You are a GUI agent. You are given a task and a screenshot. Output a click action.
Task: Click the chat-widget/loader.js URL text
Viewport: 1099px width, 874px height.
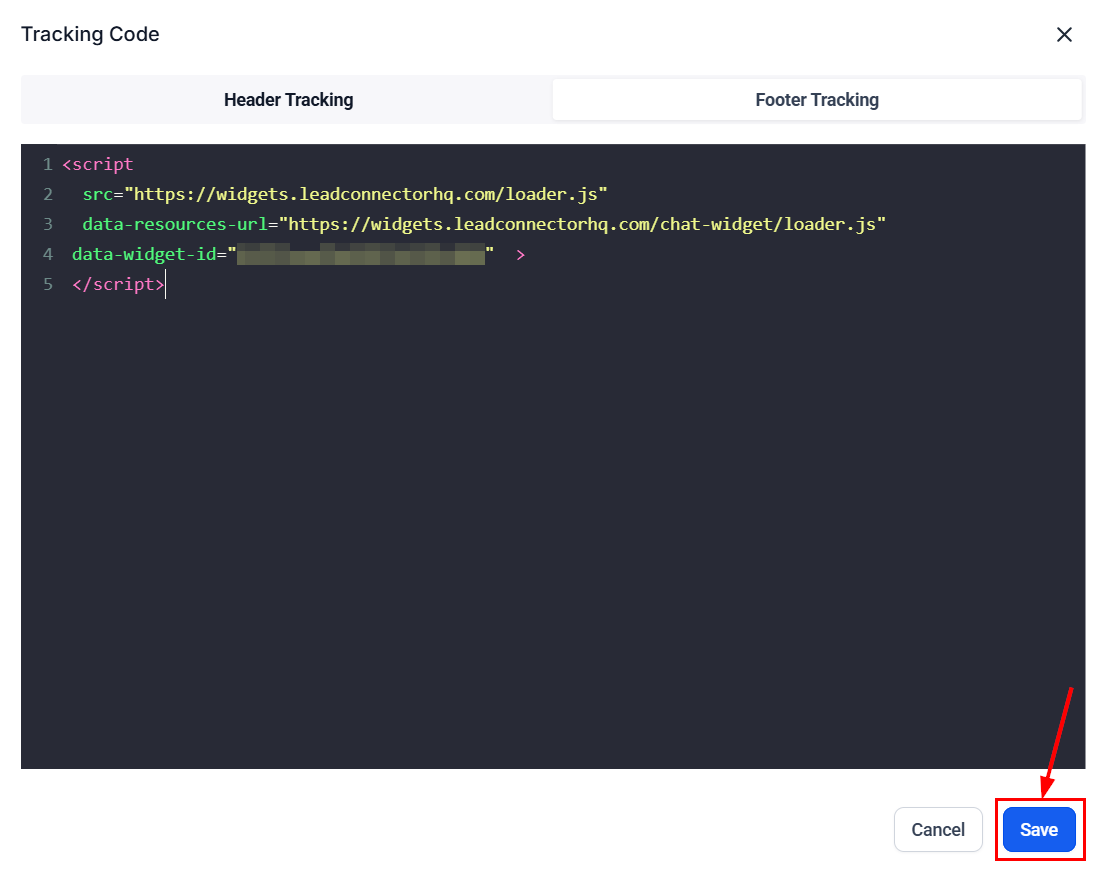(x=582, y=224)
